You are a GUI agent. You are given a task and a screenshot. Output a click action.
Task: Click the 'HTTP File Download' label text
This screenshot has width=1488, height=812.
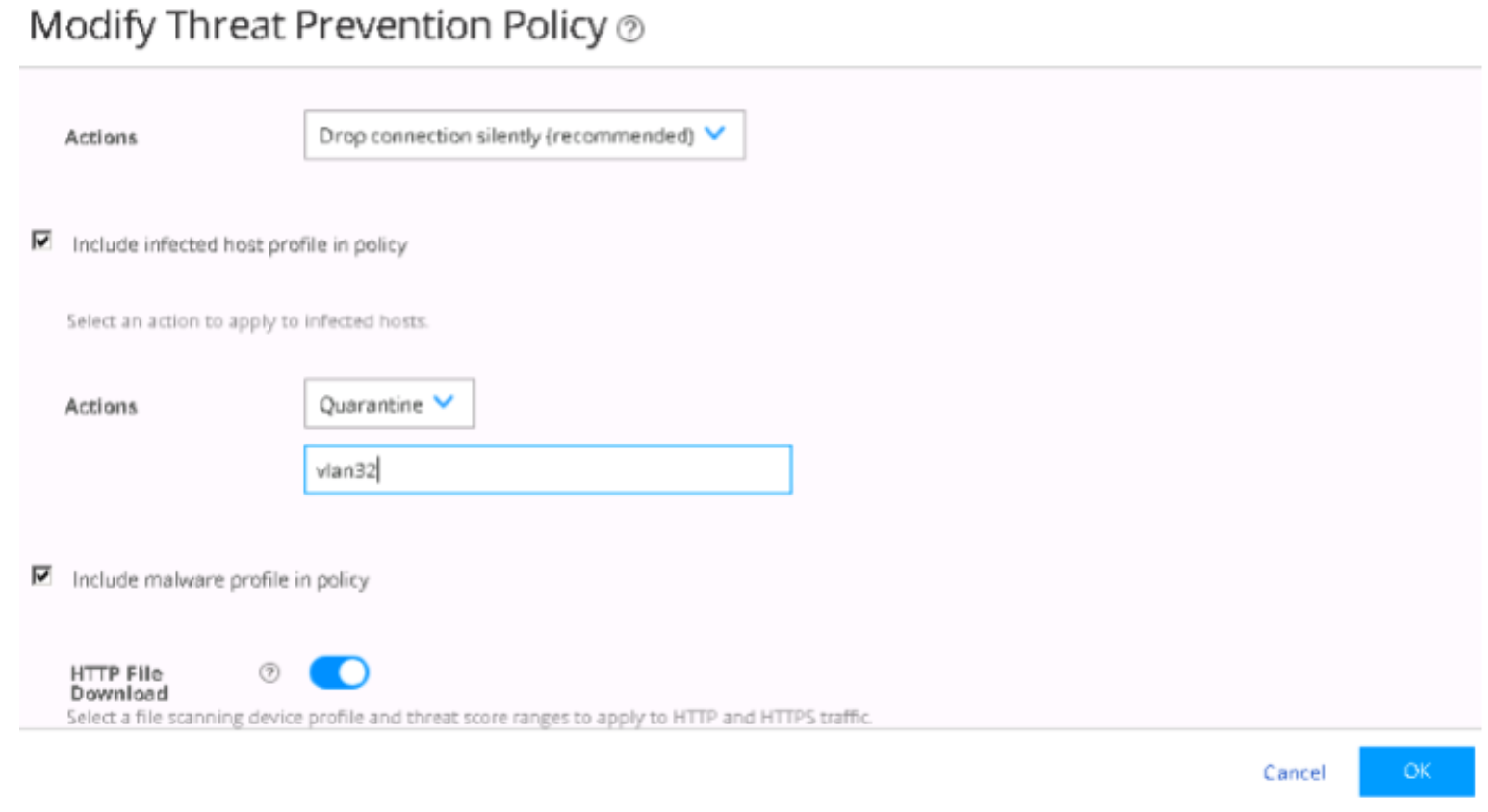pyautogui.click(x=118, y=683)
